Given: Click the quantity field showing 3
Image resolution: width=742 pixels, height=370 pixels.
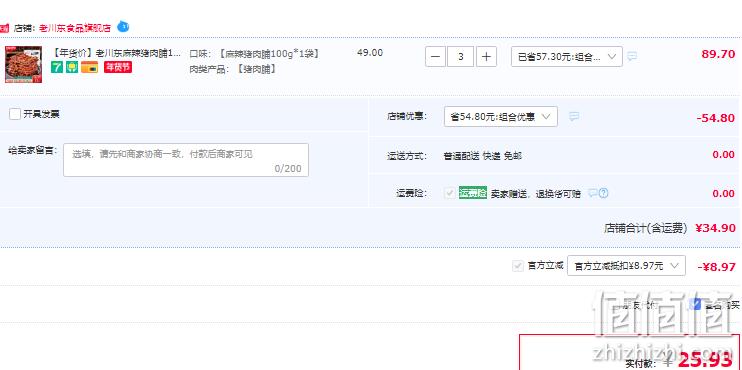Looking at the screenshot, I should 460,57.
